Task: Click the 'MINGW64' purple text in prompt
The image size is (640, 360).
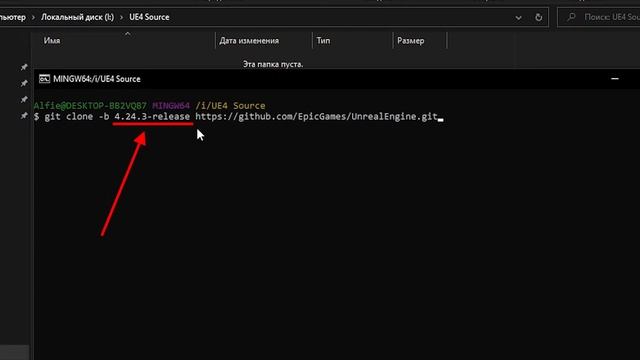Action: point(171,106)
